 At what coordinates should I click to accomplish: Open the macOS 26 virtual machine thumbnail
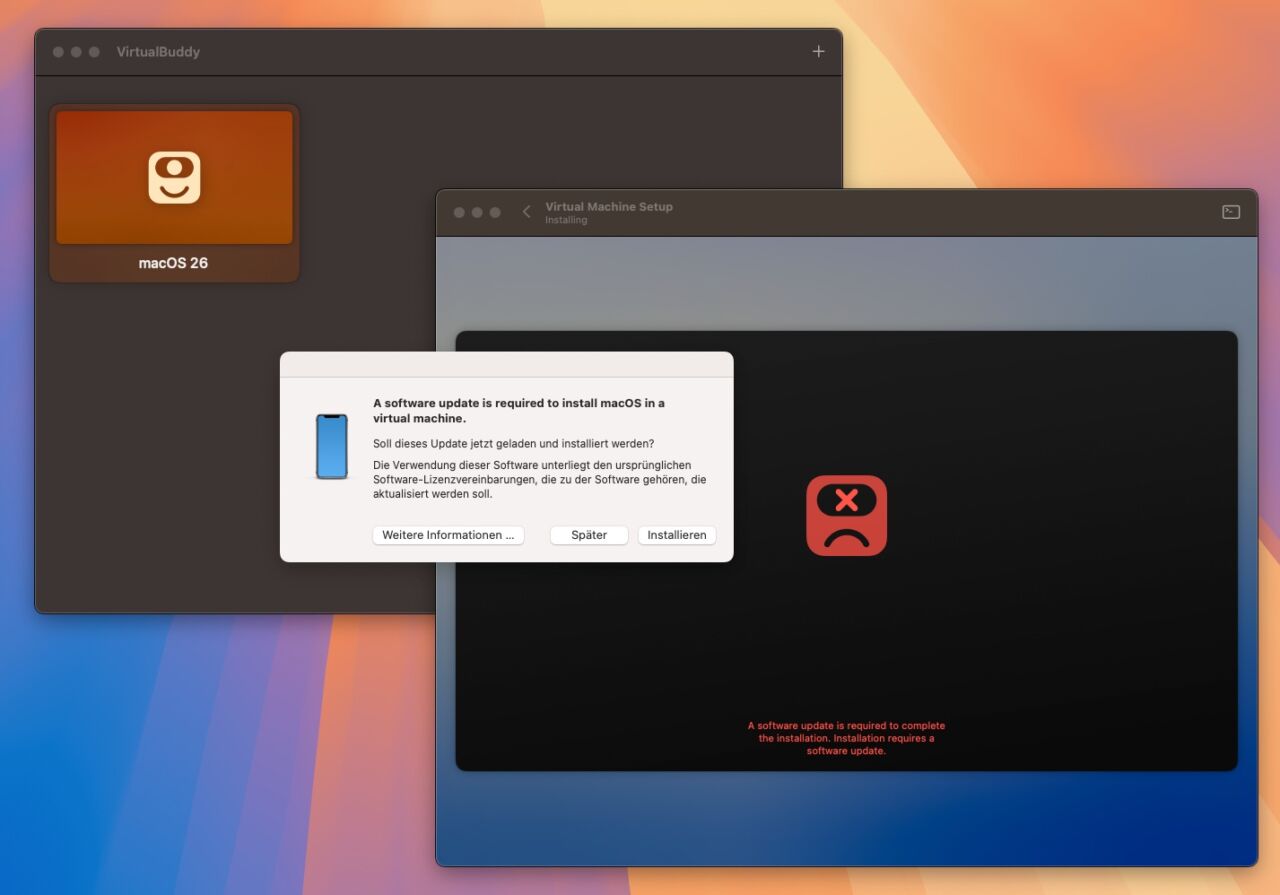pyautogui.click(x=174, y=178)
